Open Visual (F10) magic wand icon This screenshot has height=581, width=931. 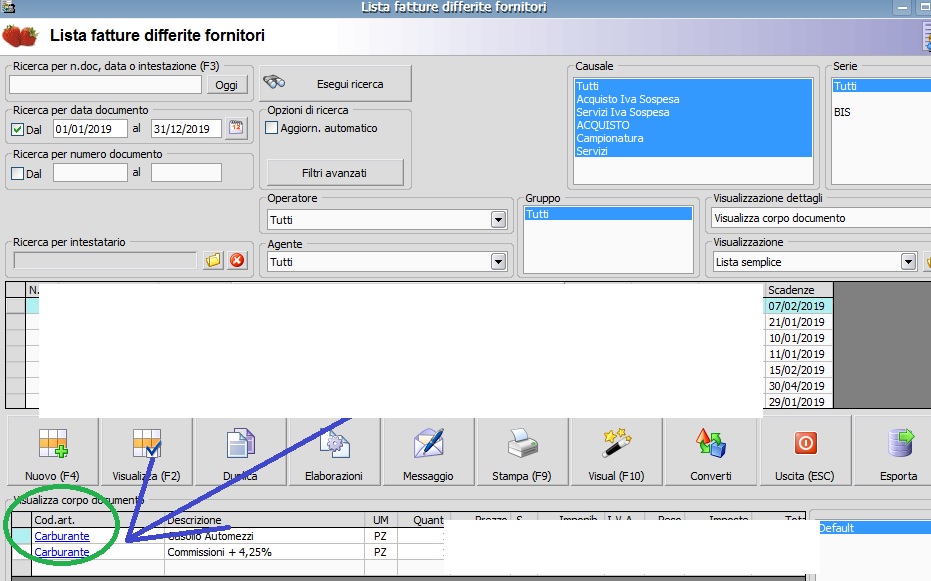[x=616, y=443]
